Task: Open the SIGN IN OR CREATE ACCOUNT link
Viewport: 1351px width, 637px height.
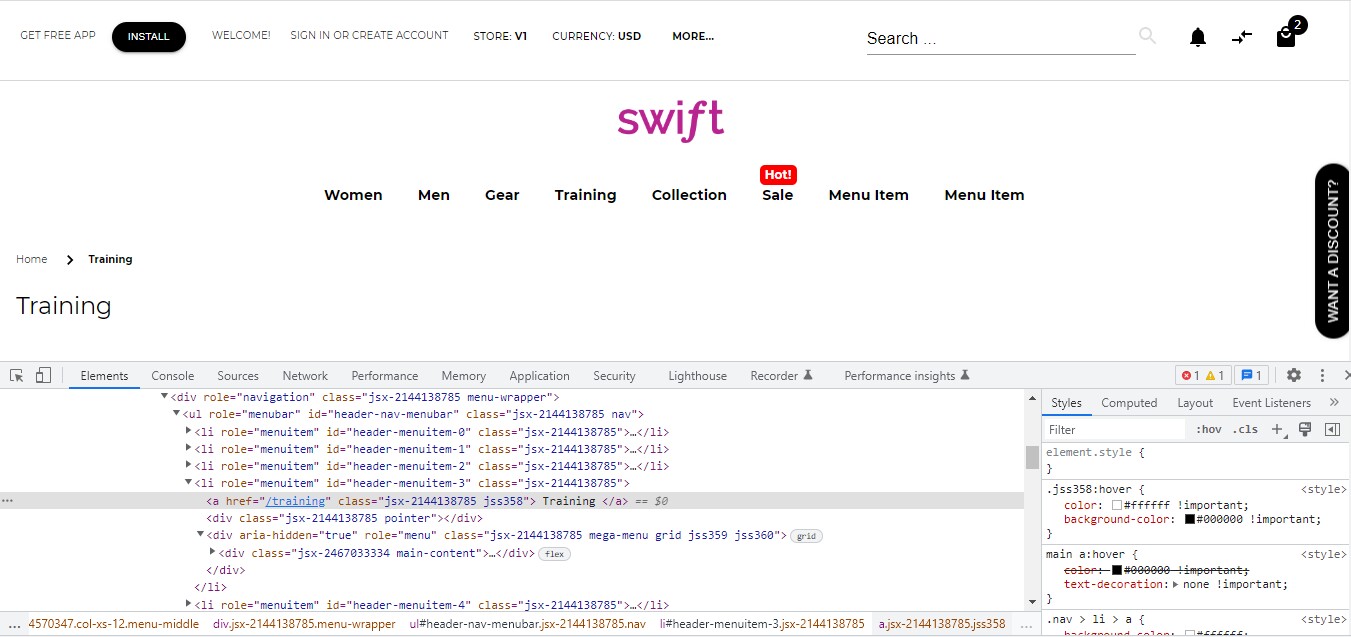Action: 369,35
